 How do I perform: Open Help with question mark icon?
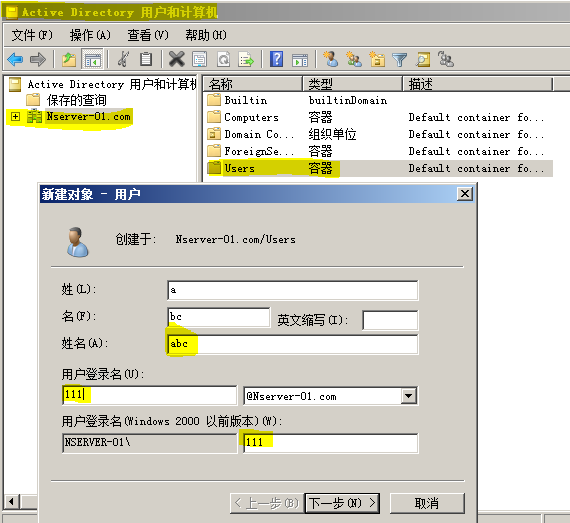pos(277,59)
